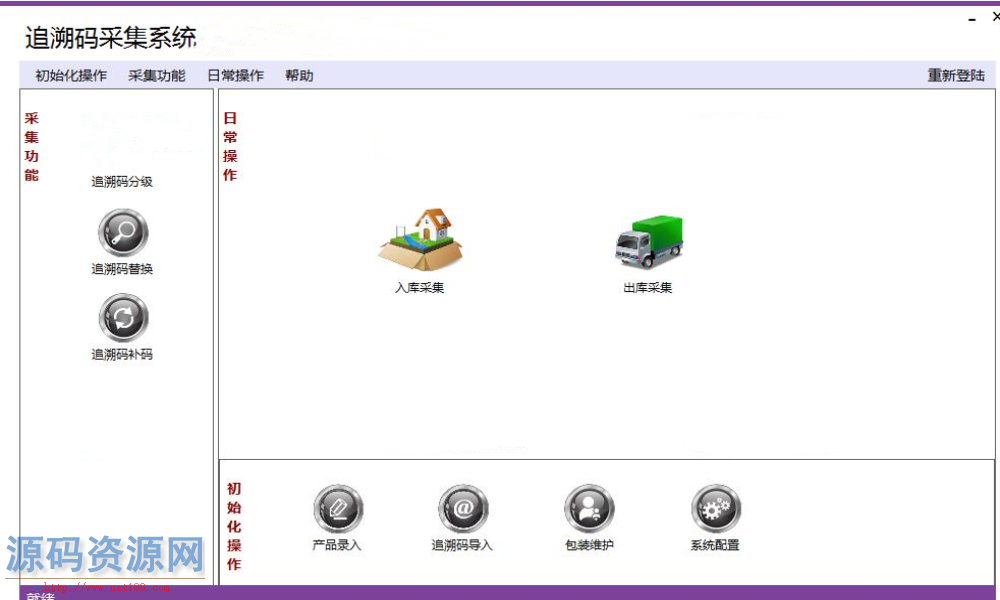Click the 产品录入 label

[x=337, y=545]
